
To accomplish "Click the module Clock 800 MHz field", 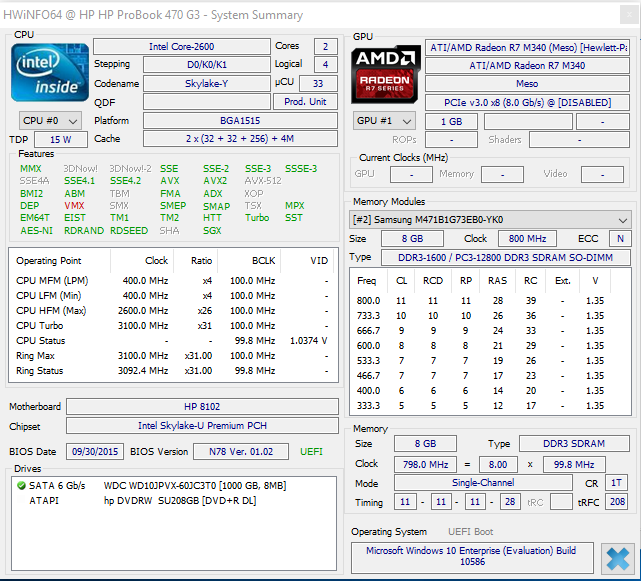I will [527, 239].
